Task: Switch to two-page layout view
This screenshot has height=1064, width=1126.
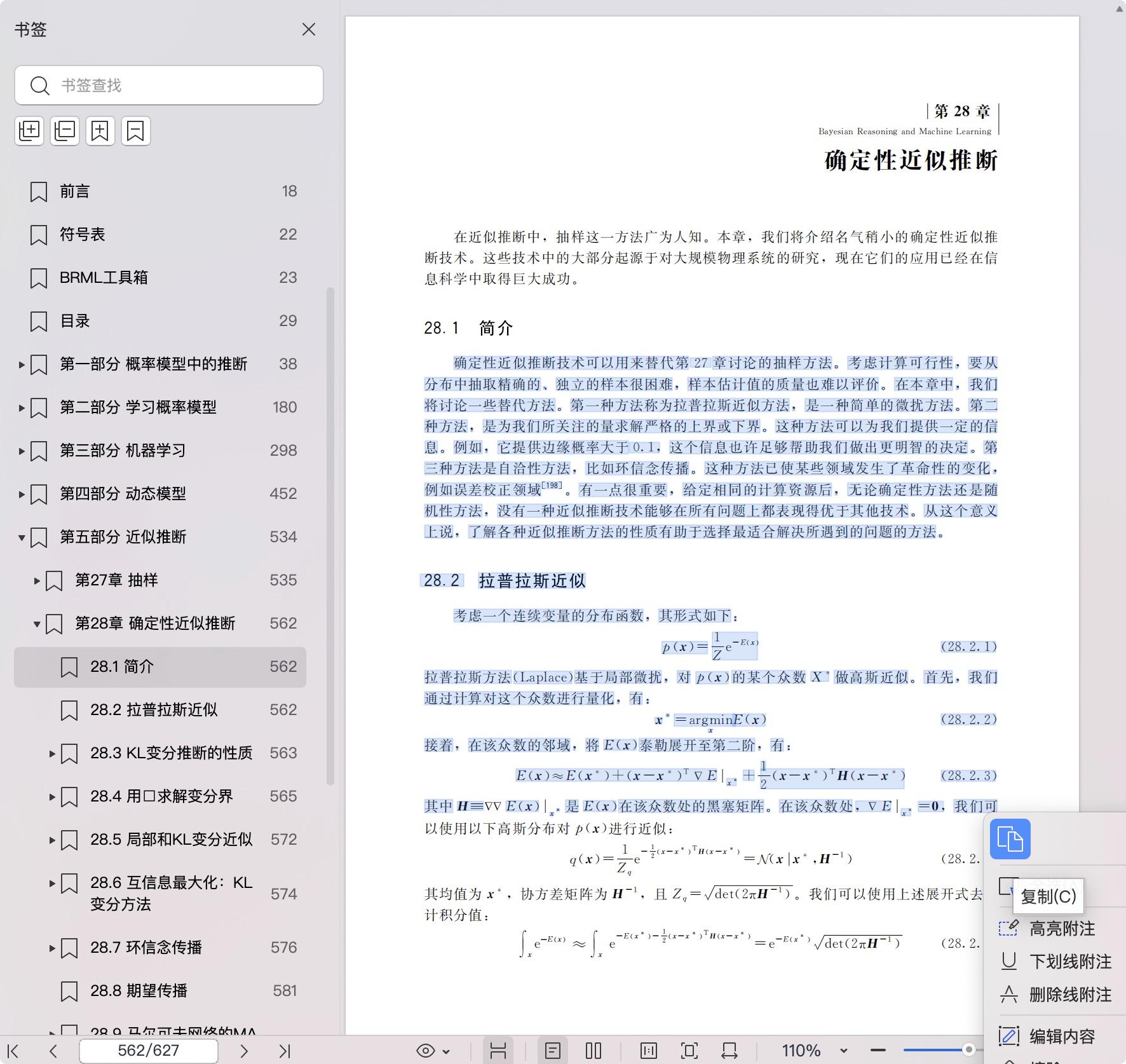Action: [592, 1051]
